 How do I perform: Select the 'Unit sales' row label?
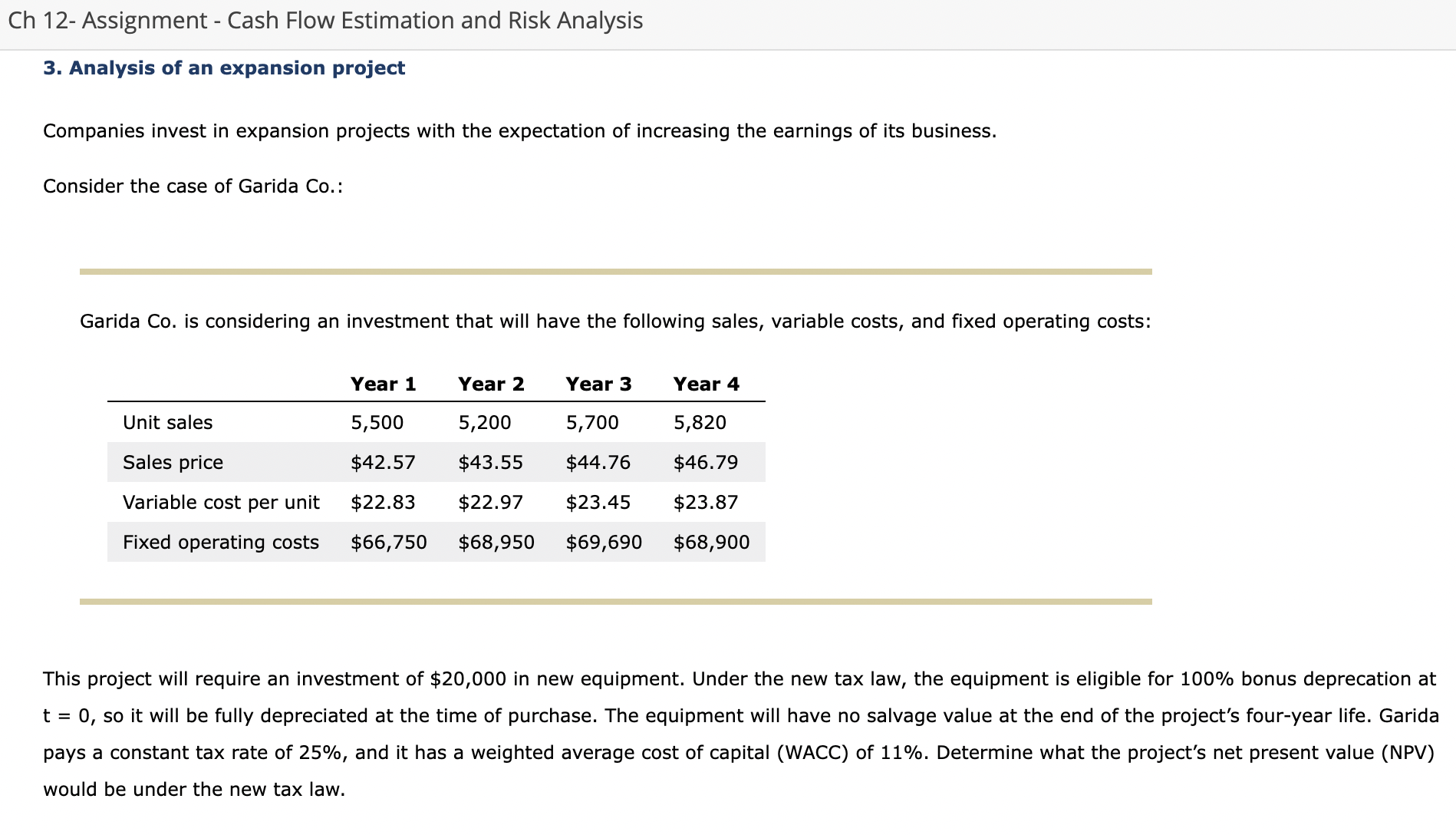point(168,422)
